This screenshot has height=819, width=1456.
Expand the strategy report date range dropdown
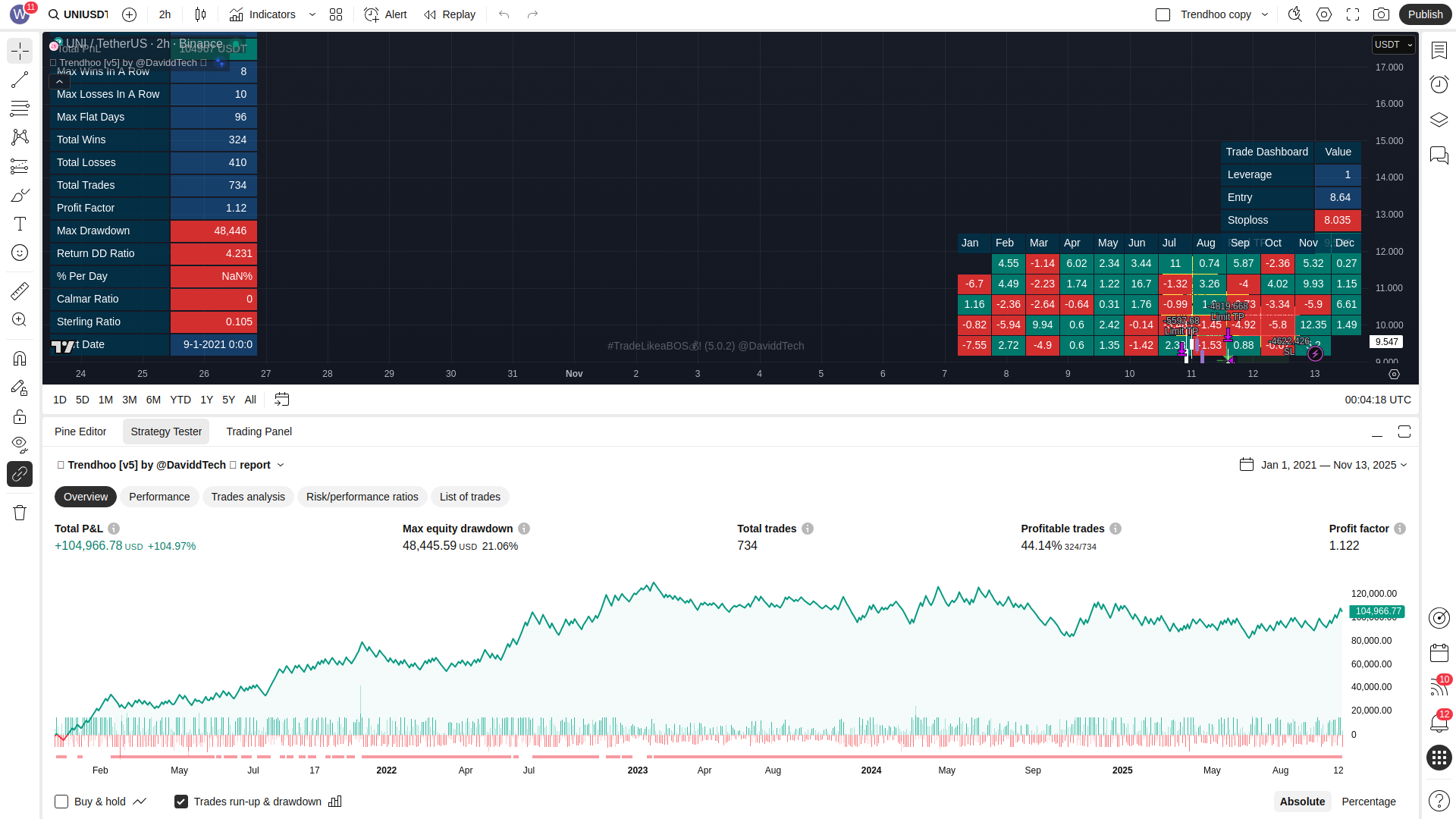click(x=1332, y=465)
